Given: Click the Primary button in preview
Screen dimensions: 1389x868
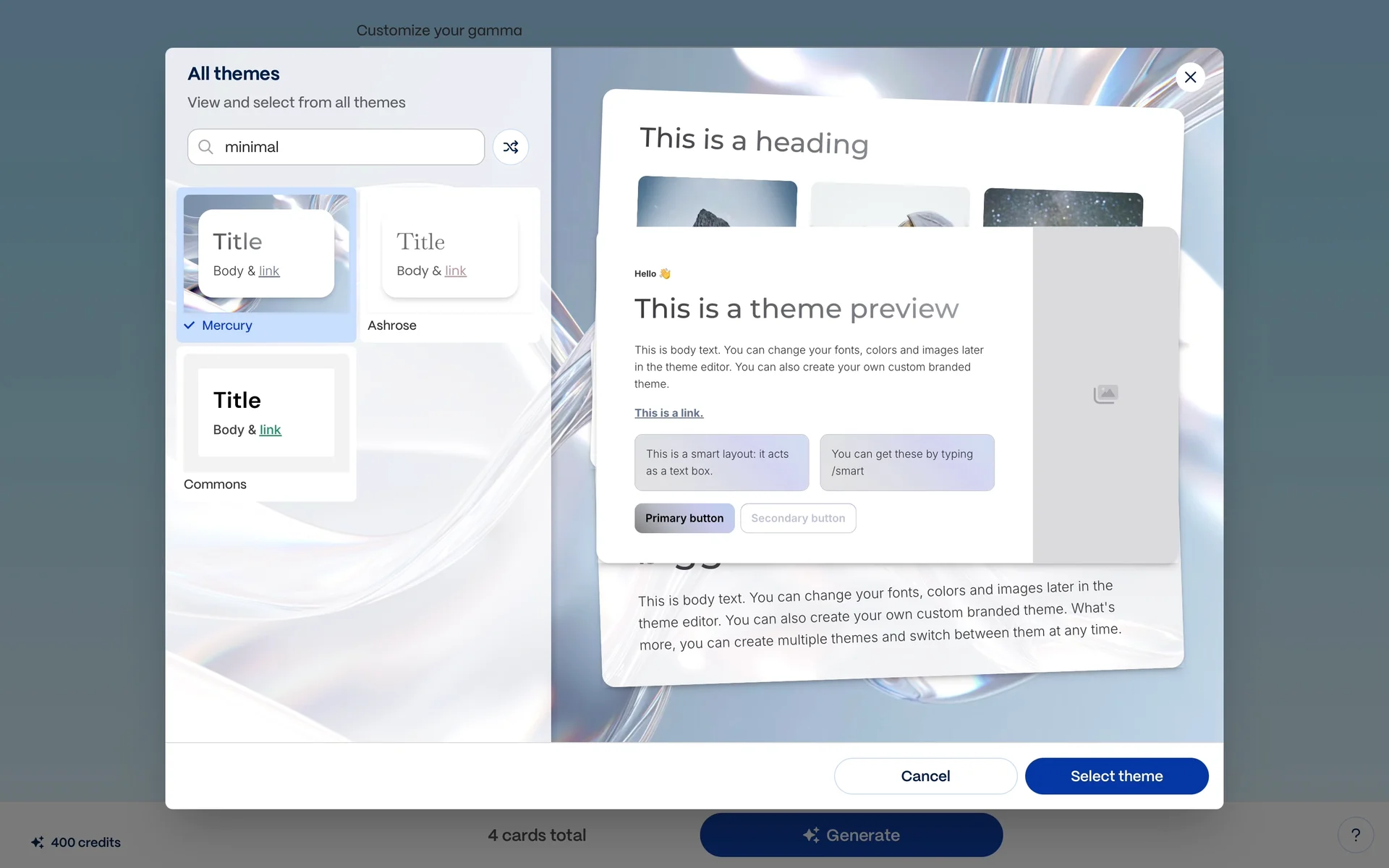Looking at the screenshot, I should (684, 518).
